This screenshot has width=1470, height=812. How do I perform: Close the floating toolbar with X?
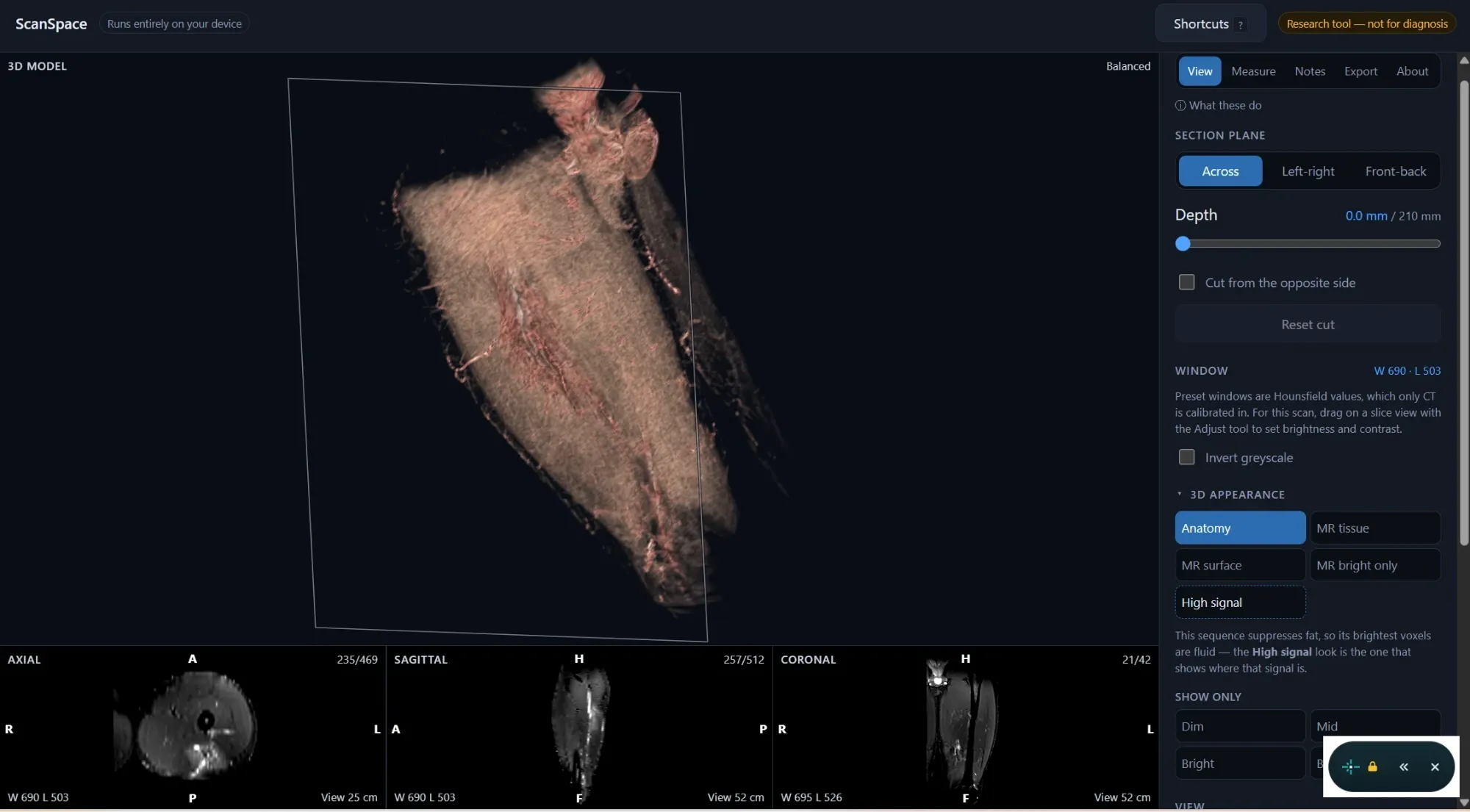click(1435, 766)
